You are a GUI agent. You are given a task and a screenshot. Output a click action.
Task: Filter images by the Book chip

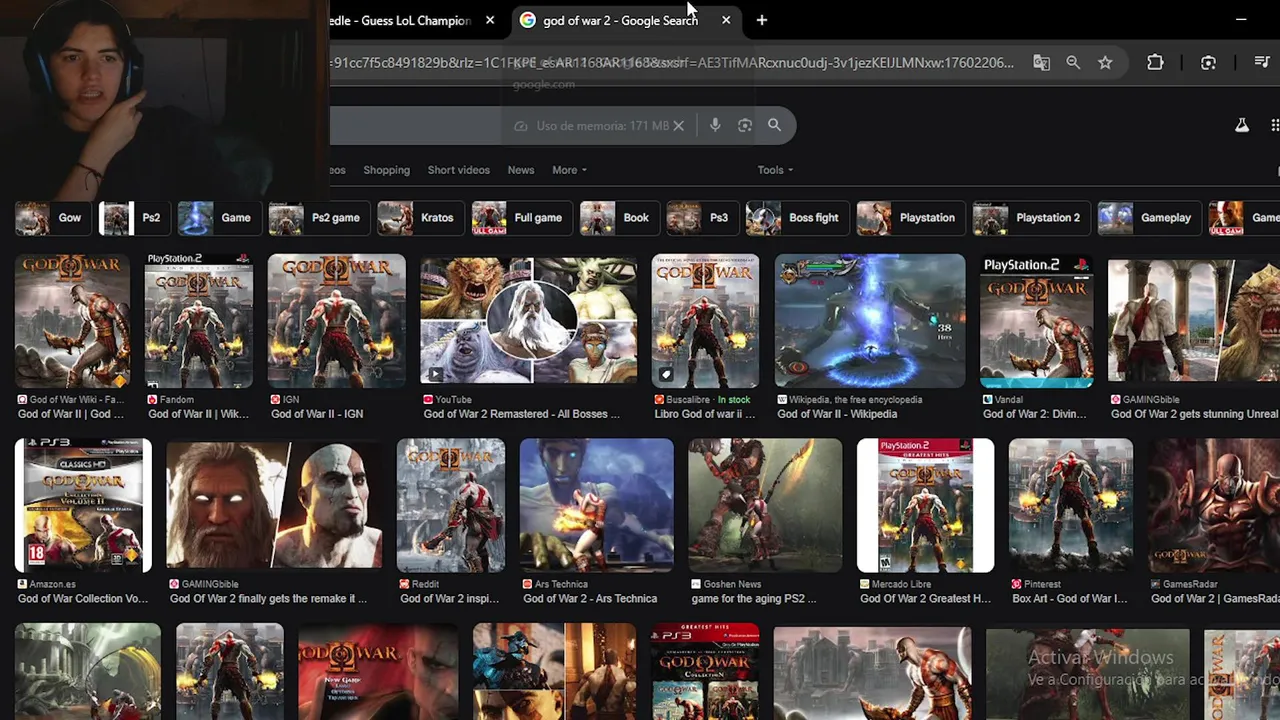point(618,218)
